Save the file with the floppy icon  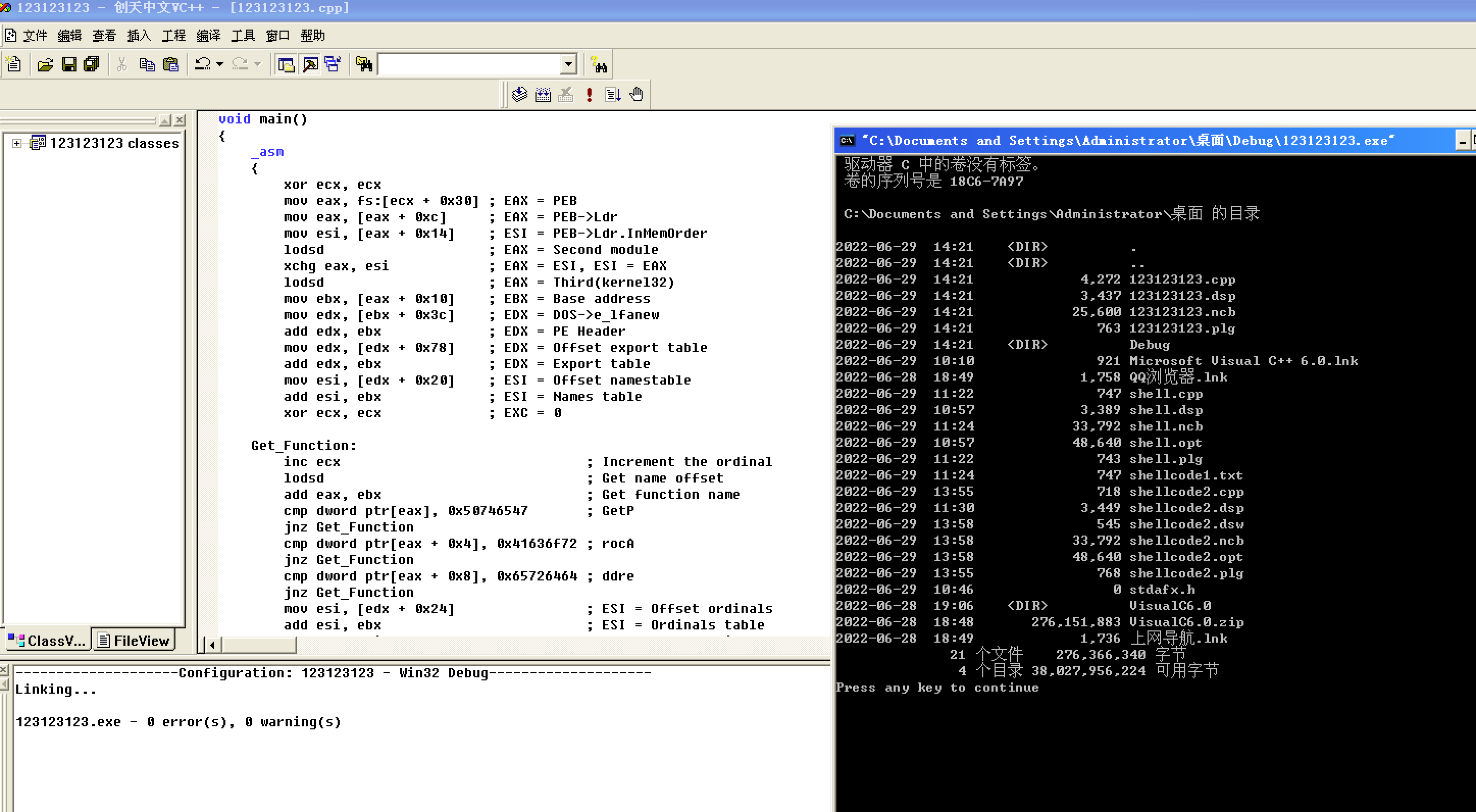tap(69, 64)
